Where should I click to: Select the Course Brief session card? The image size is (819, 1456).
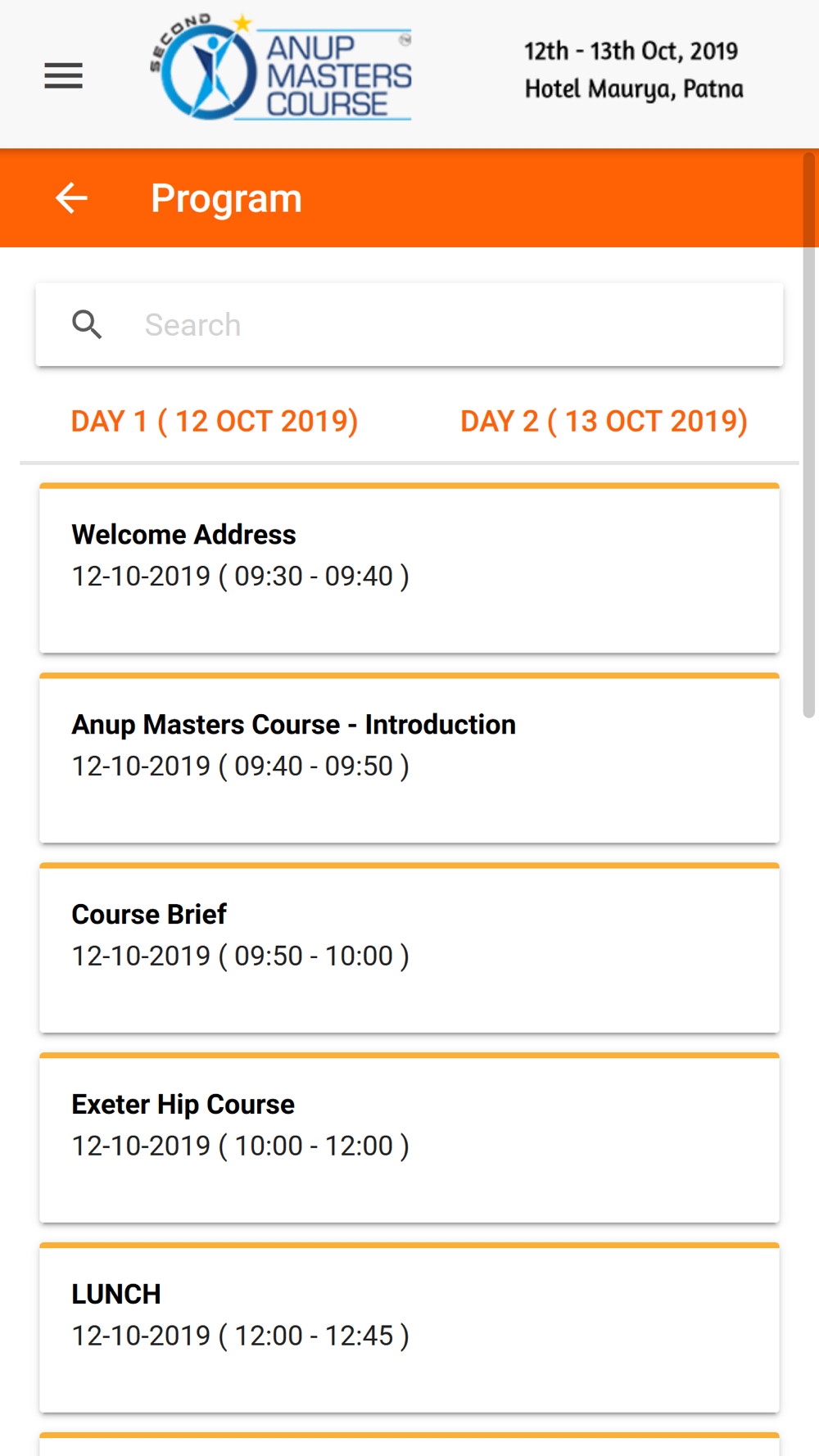click(x=409, y=948)
